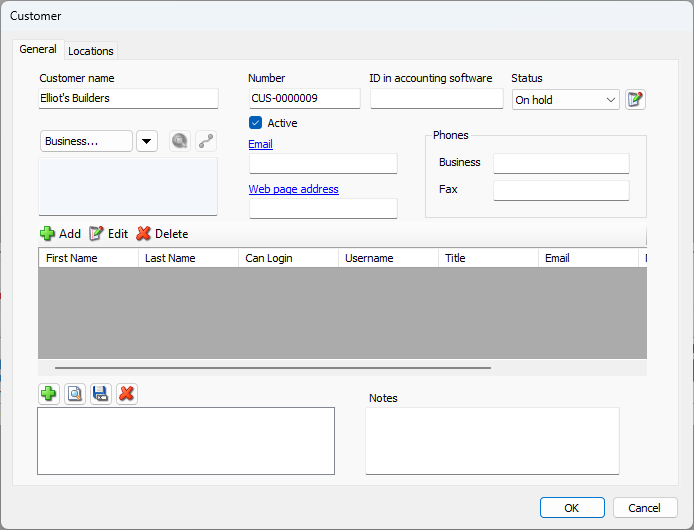Click the green plus Add contact icon

[47, 233]
